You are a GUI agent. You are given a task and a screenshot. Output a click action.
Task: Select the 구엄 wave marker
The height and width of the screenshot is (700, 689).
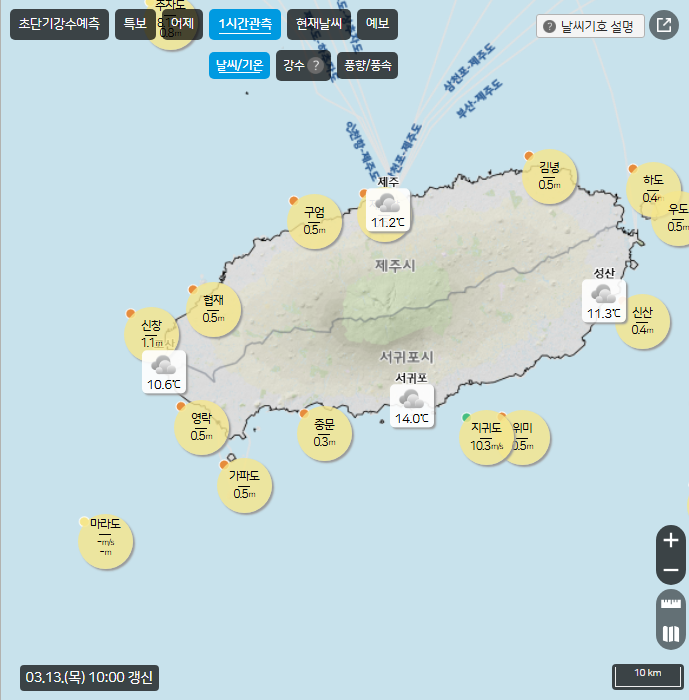click(314, 221)
